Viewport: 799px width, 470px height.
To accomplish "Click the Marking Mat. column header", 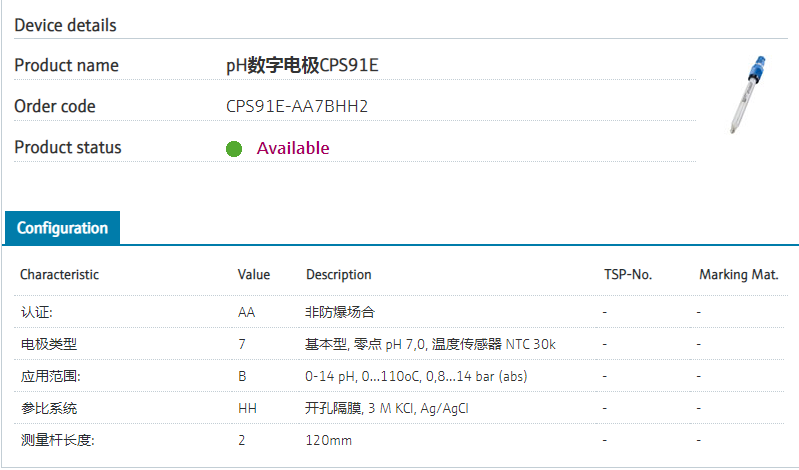I will 738,275.
